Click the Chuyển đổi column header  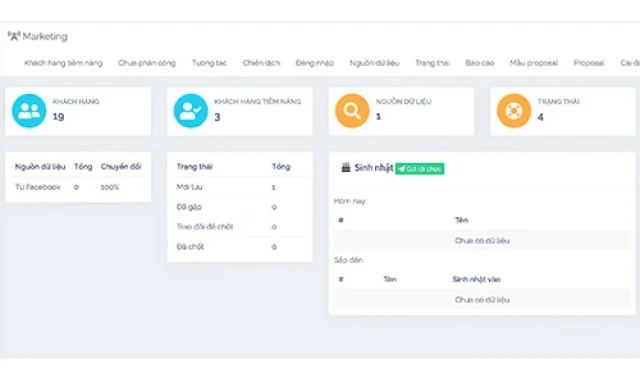(121, 167)
